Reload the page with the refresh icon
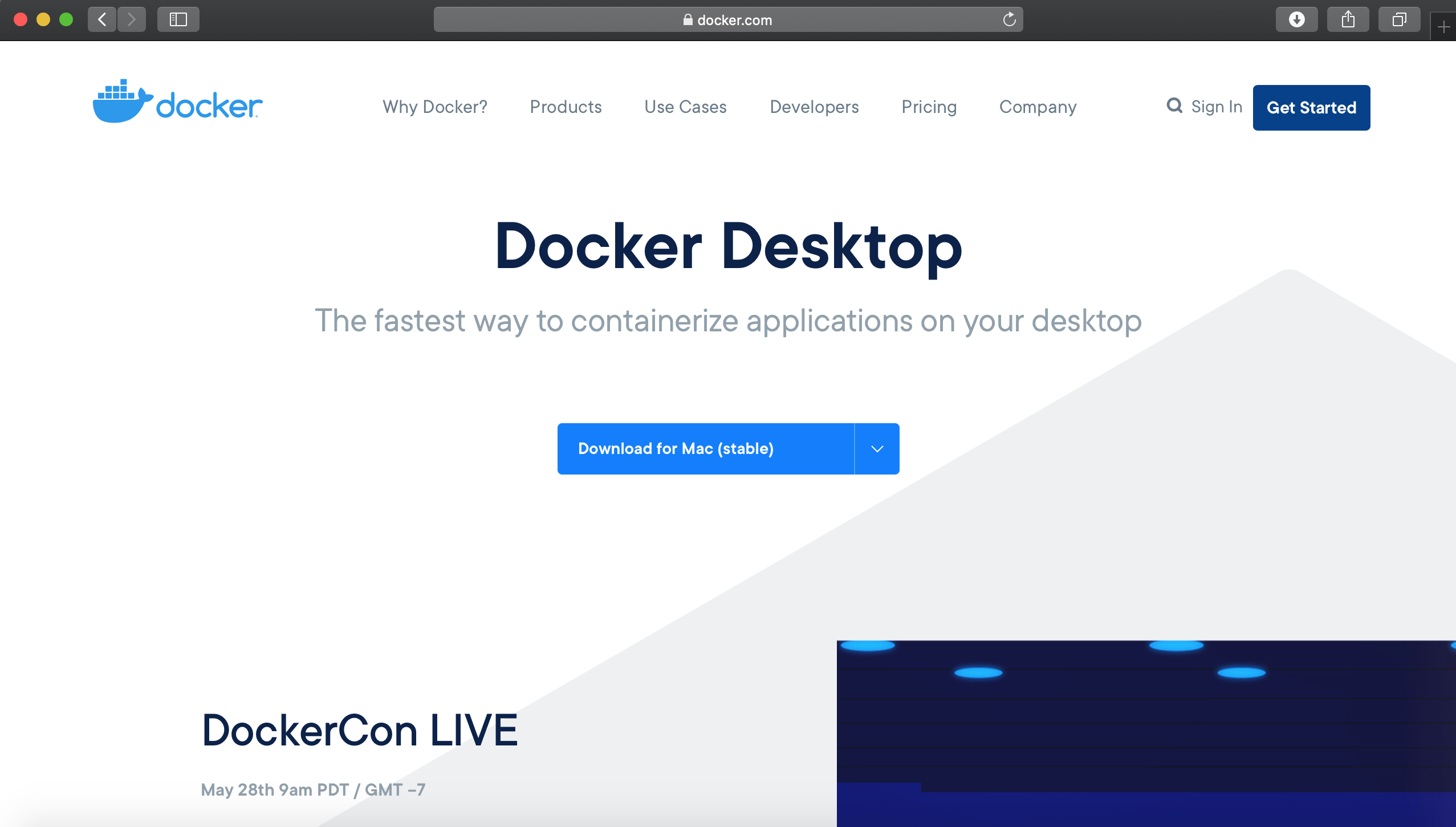This screenshot has height=827, width=1456. tap(1009, 20)
